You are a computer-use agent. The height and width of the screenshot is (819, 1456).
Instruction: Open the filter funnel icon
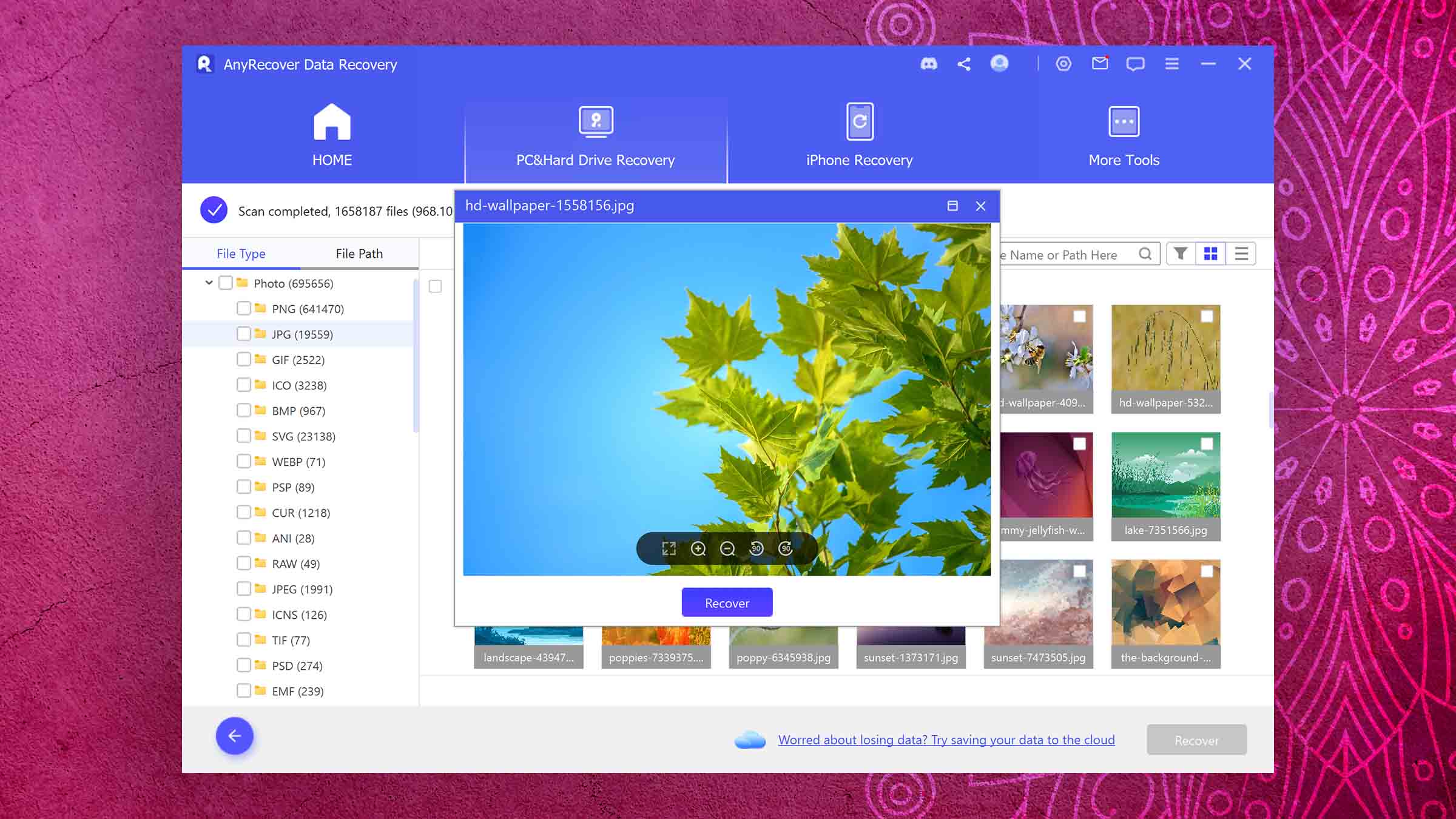coord(1181,254)
